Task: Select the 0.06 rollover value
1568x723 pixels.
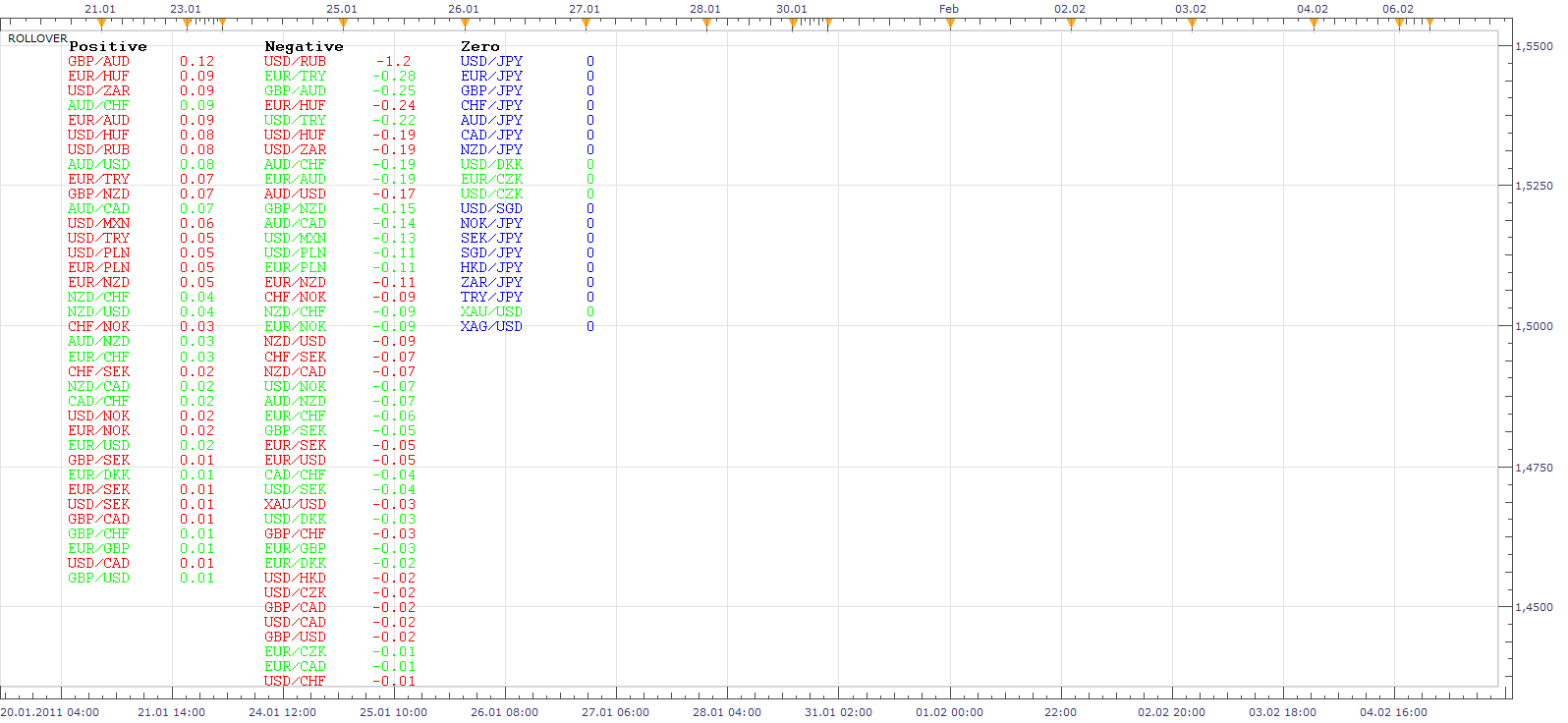Action: click(x=196, y=223)
